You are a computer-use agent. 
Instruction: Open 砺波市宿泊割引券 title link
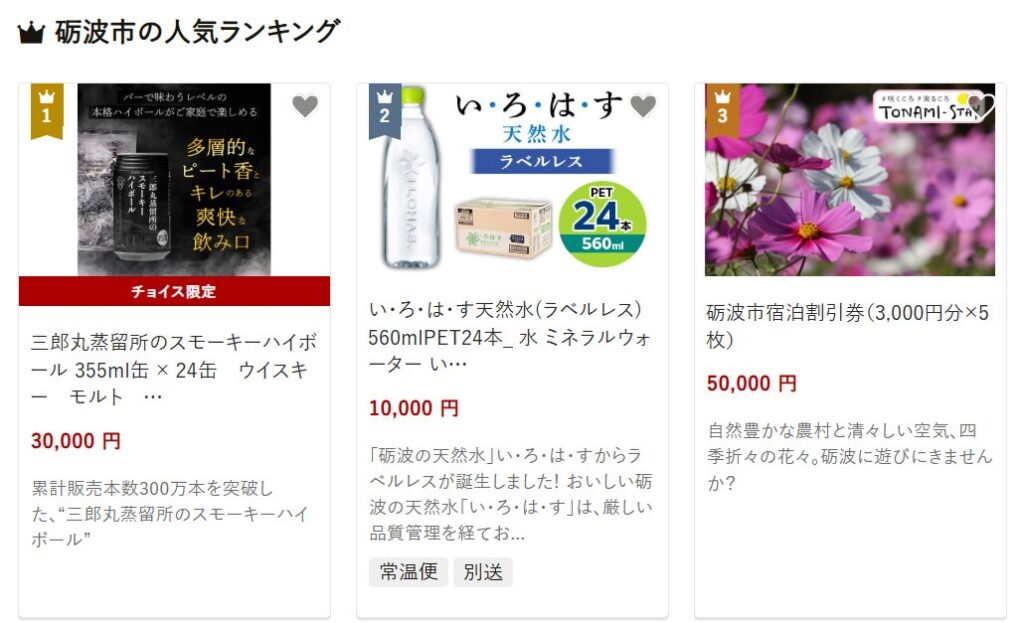pos(848,326)
